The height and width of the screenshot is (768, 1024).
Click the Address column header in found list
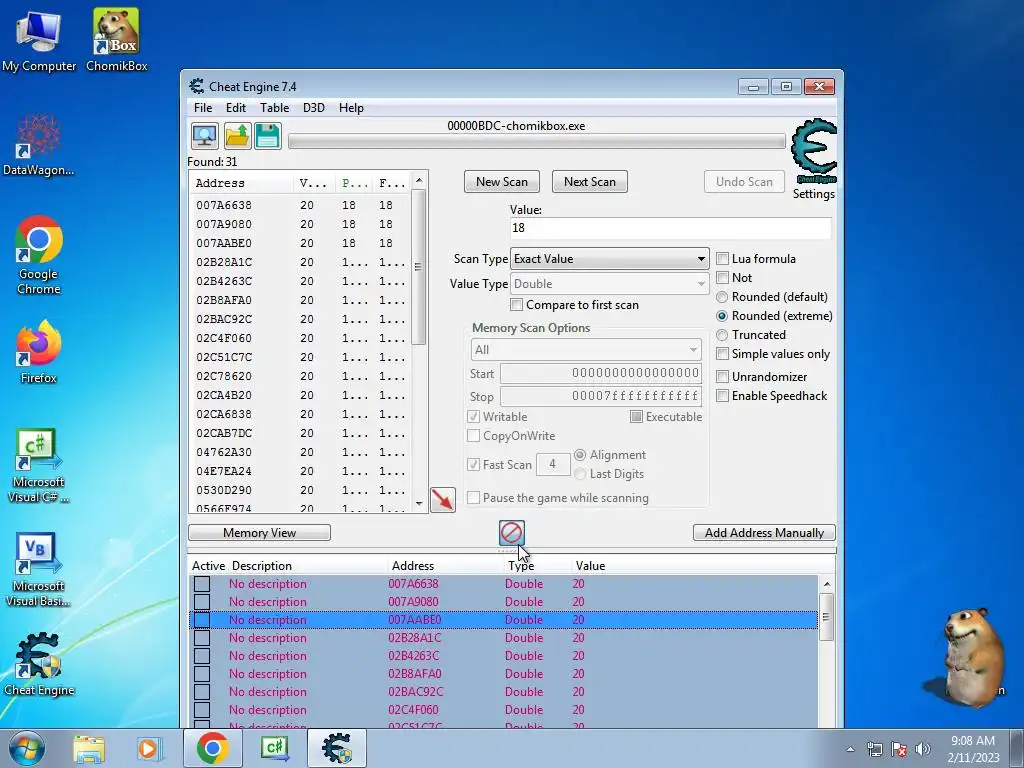(242, 184)
